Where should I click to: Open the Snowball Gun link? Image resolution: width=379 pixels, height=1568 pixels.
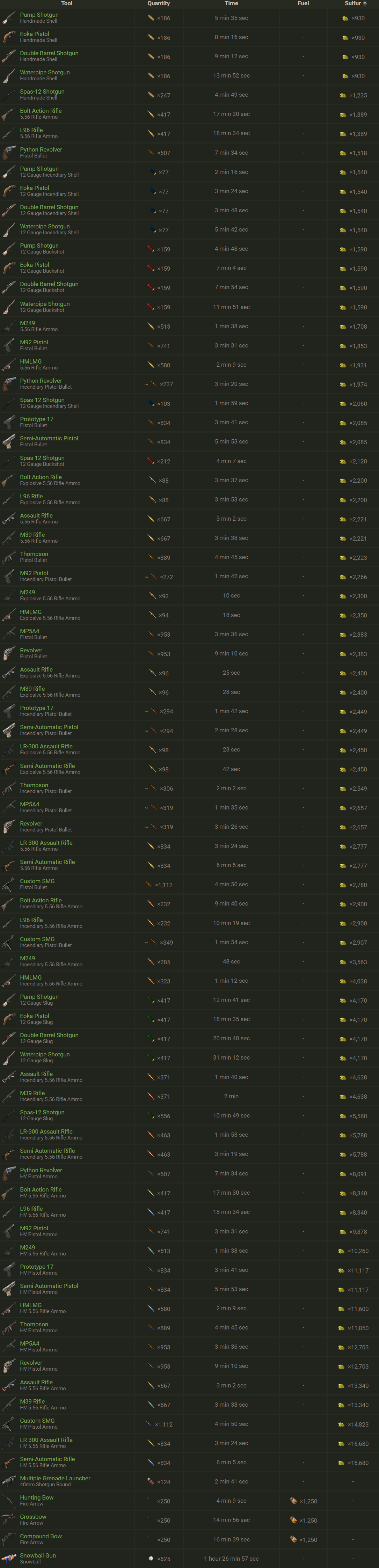click(38, 1555)
